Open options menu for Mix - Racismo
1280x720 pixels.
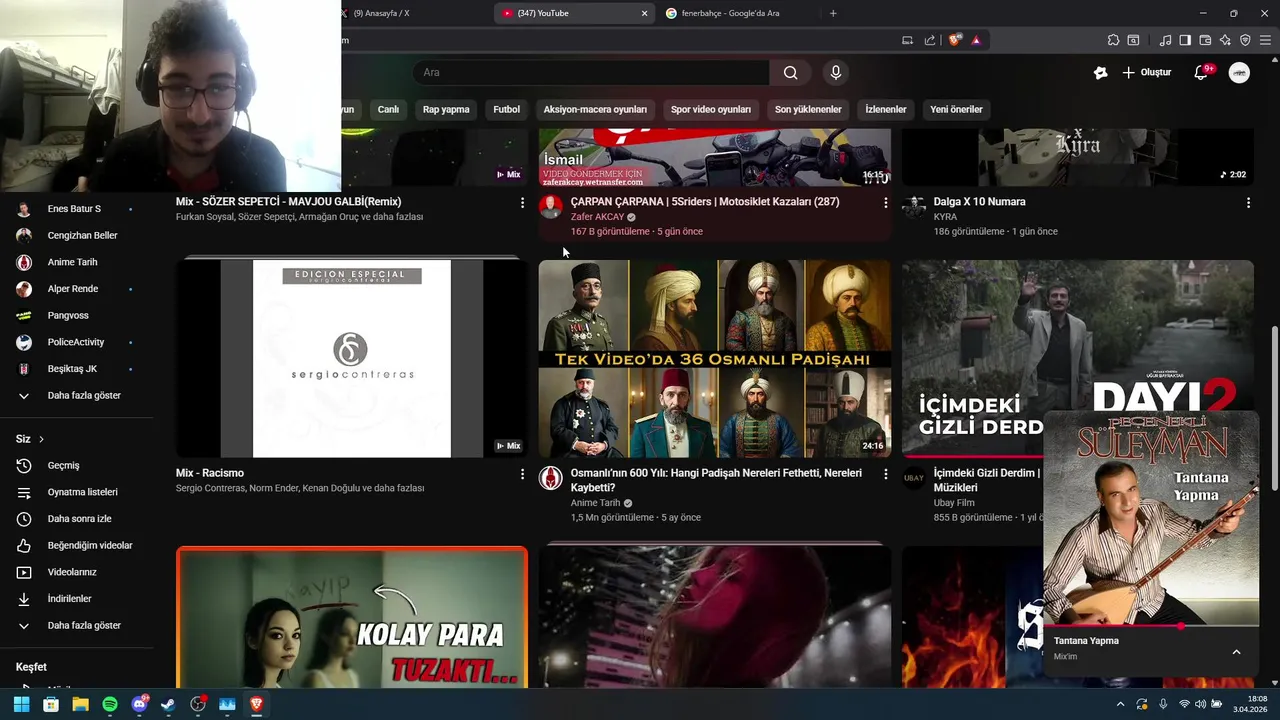522,474
